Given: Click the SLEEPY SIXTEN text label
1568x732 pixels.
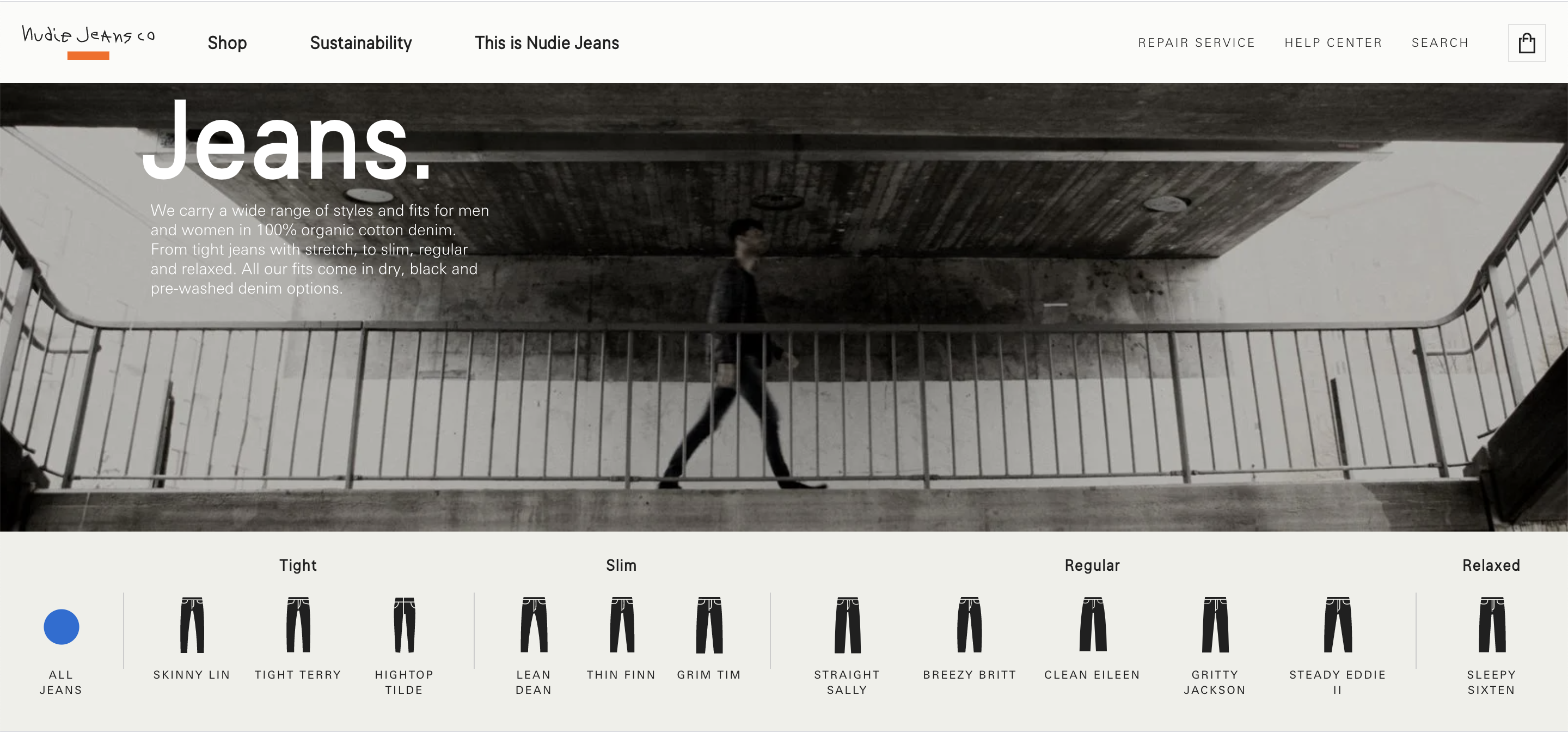Looking at the screenshot, I should click(1491, 682).
